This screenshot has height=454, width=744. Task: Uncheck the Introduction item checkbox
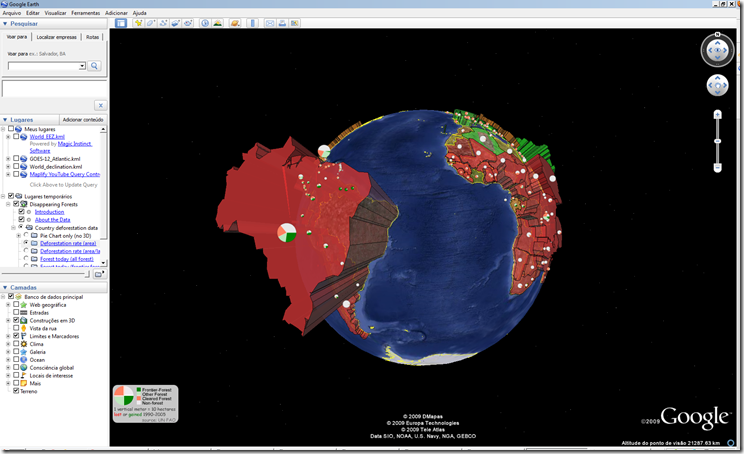[21, 212]
